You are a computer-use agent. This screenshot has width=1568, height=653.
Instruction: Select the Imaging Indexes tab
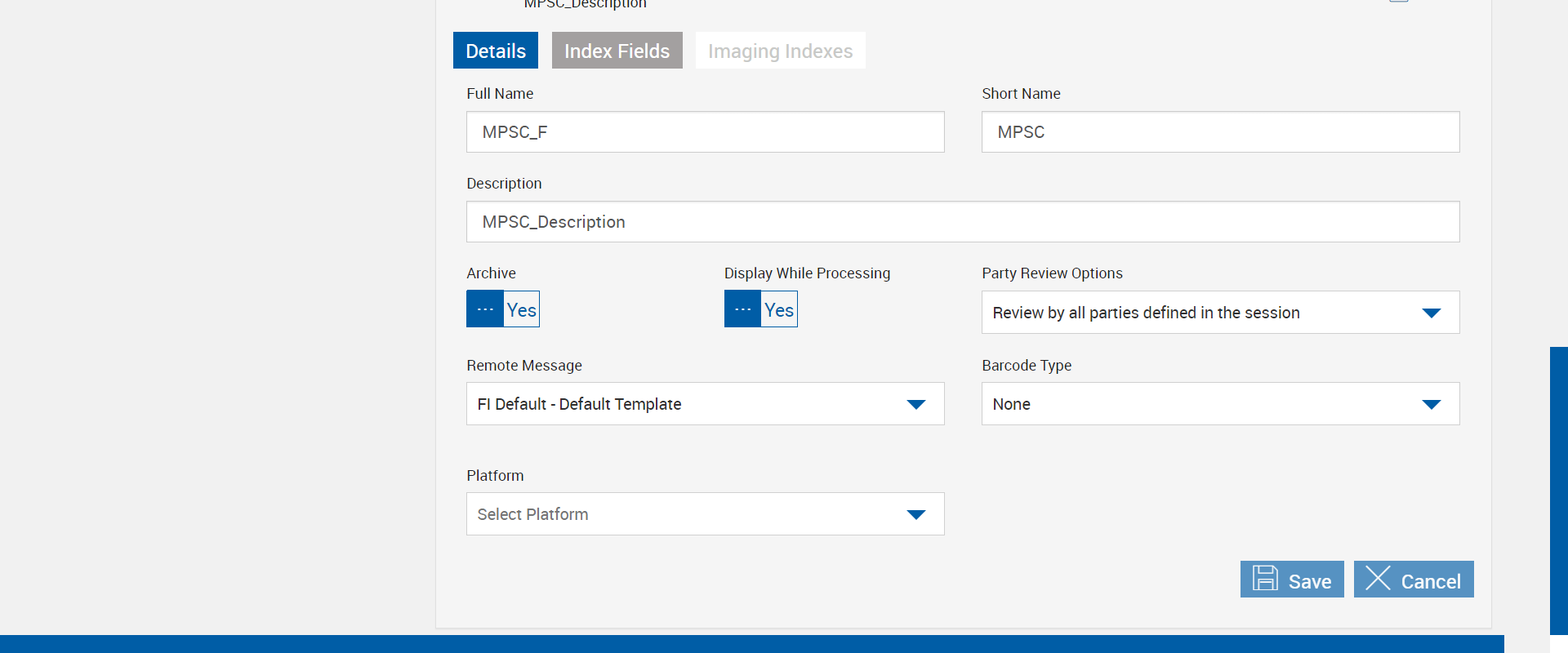(780, 51)
